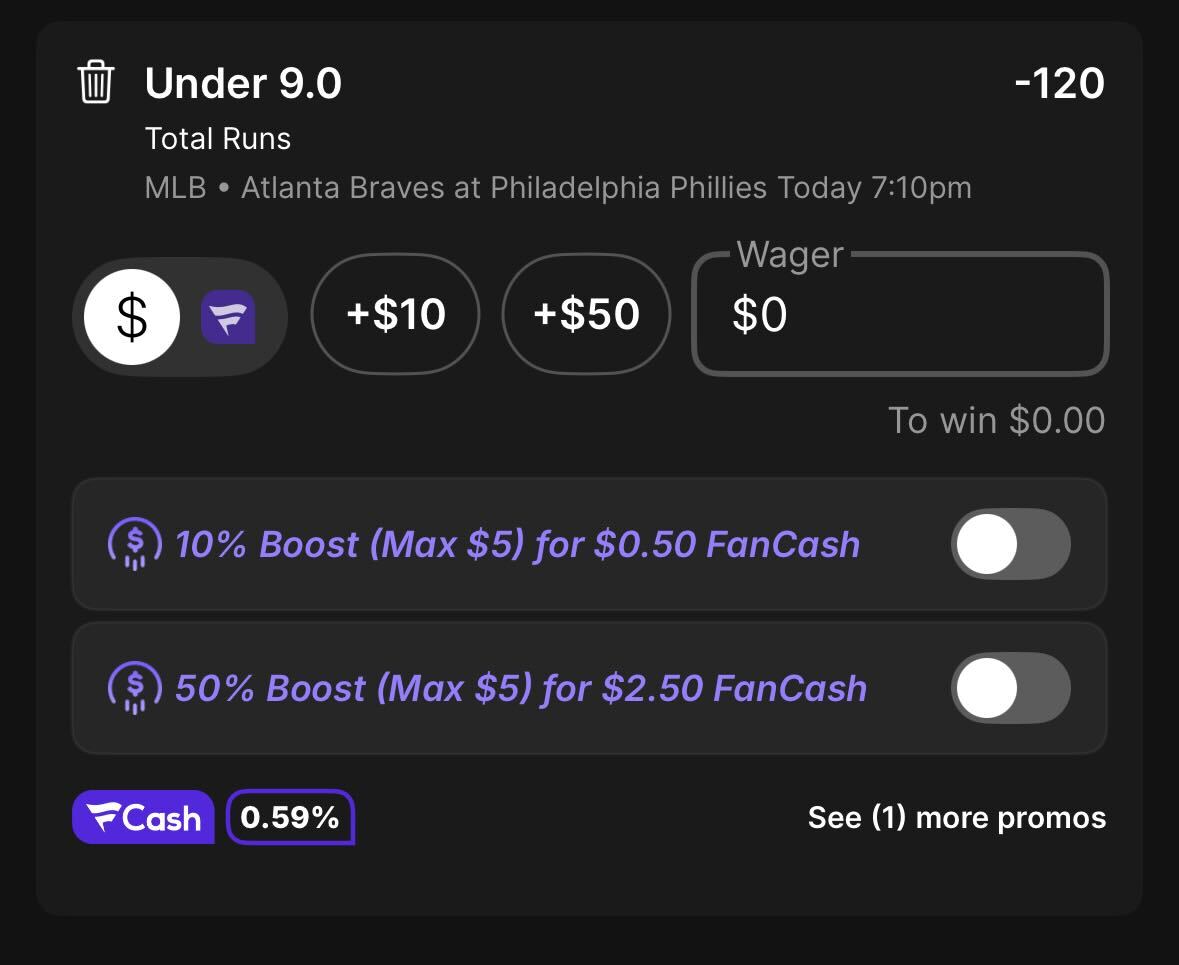Expand See (1) more promos
The width and height of the screenshot is (1179, 965).
956,818
